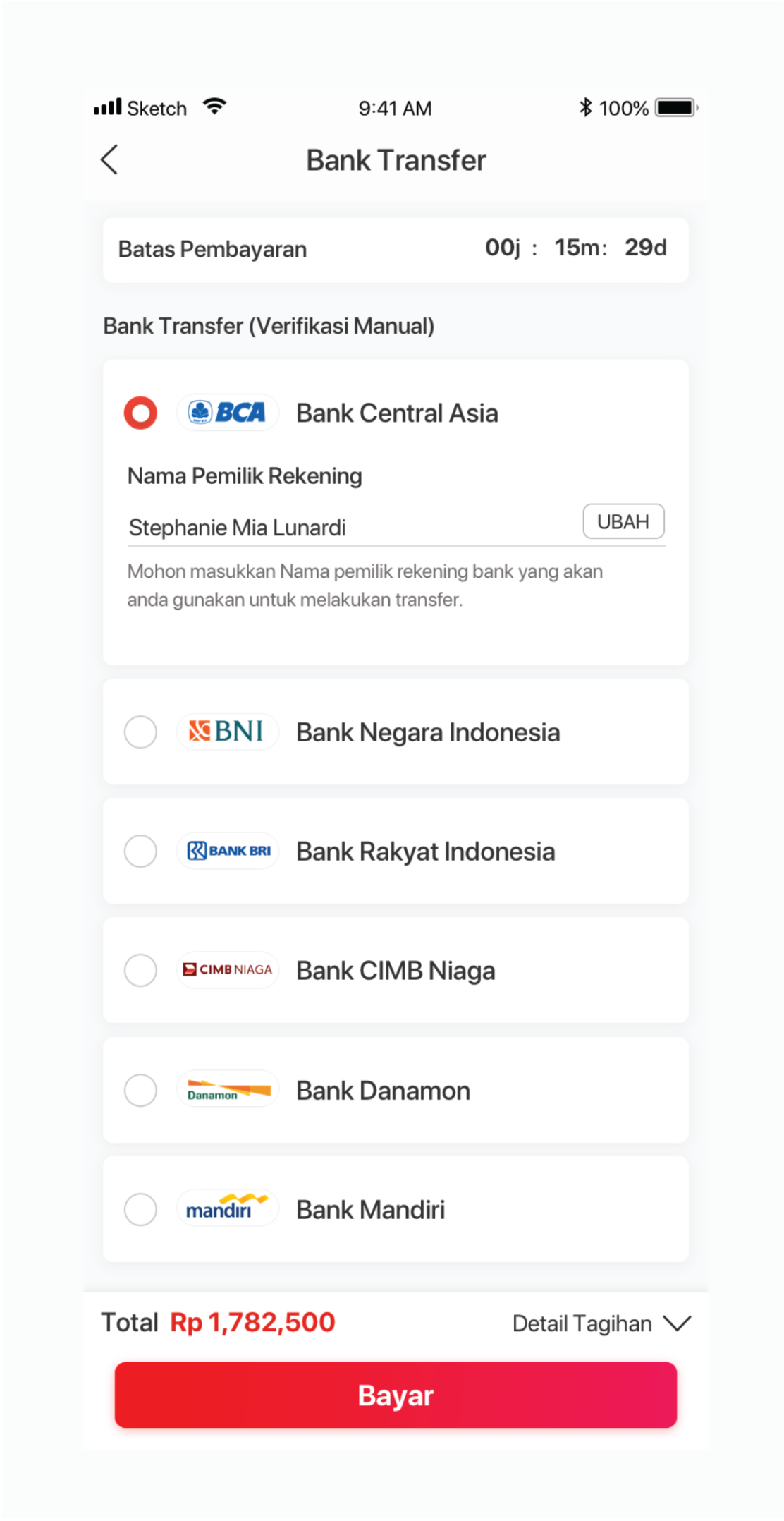
Task: Click the UBAH button
Action: click(x=623, y=521)
